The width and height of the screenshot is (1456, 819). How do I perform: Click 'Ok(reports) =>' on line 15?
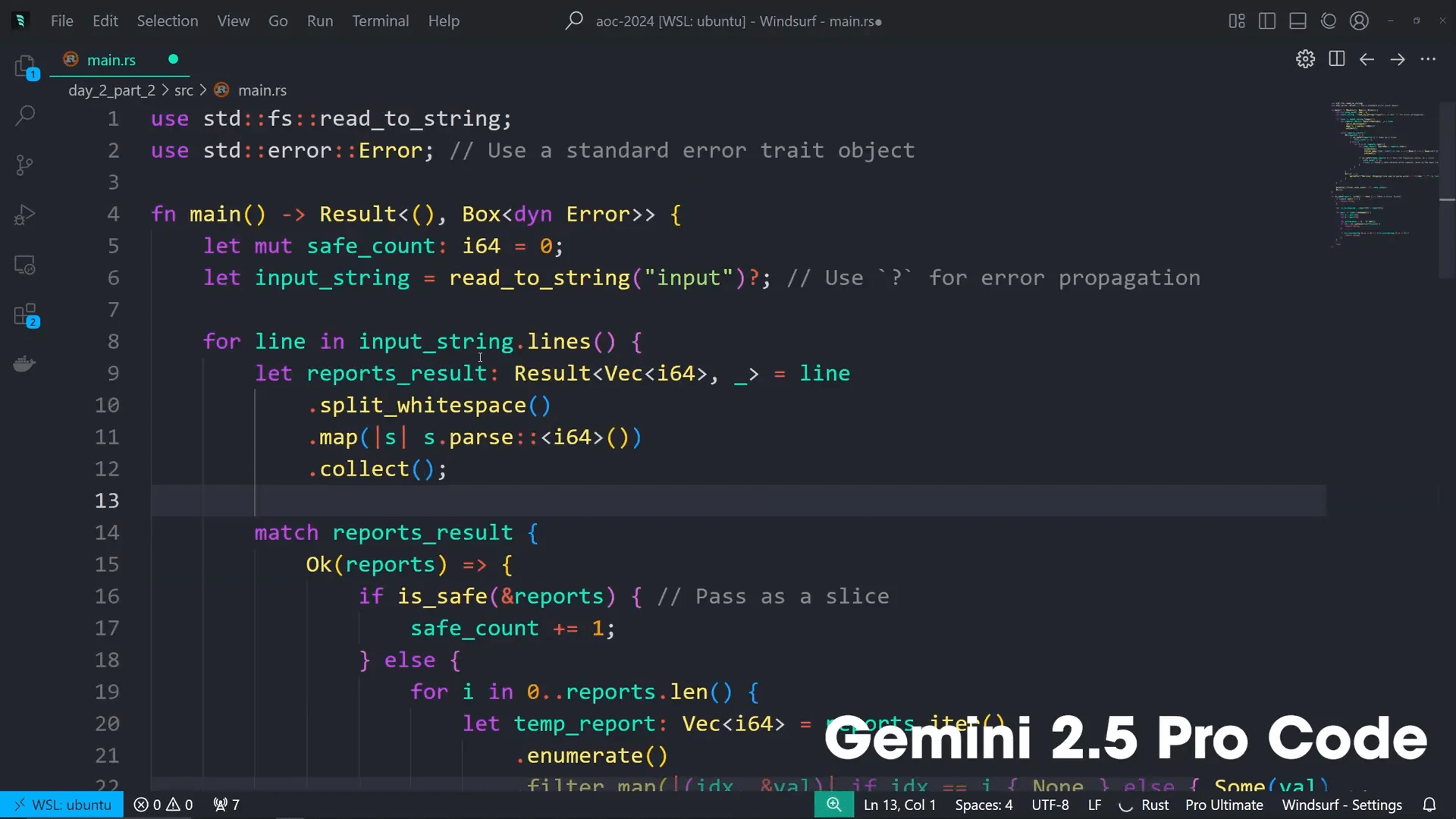tap(397, 564)
